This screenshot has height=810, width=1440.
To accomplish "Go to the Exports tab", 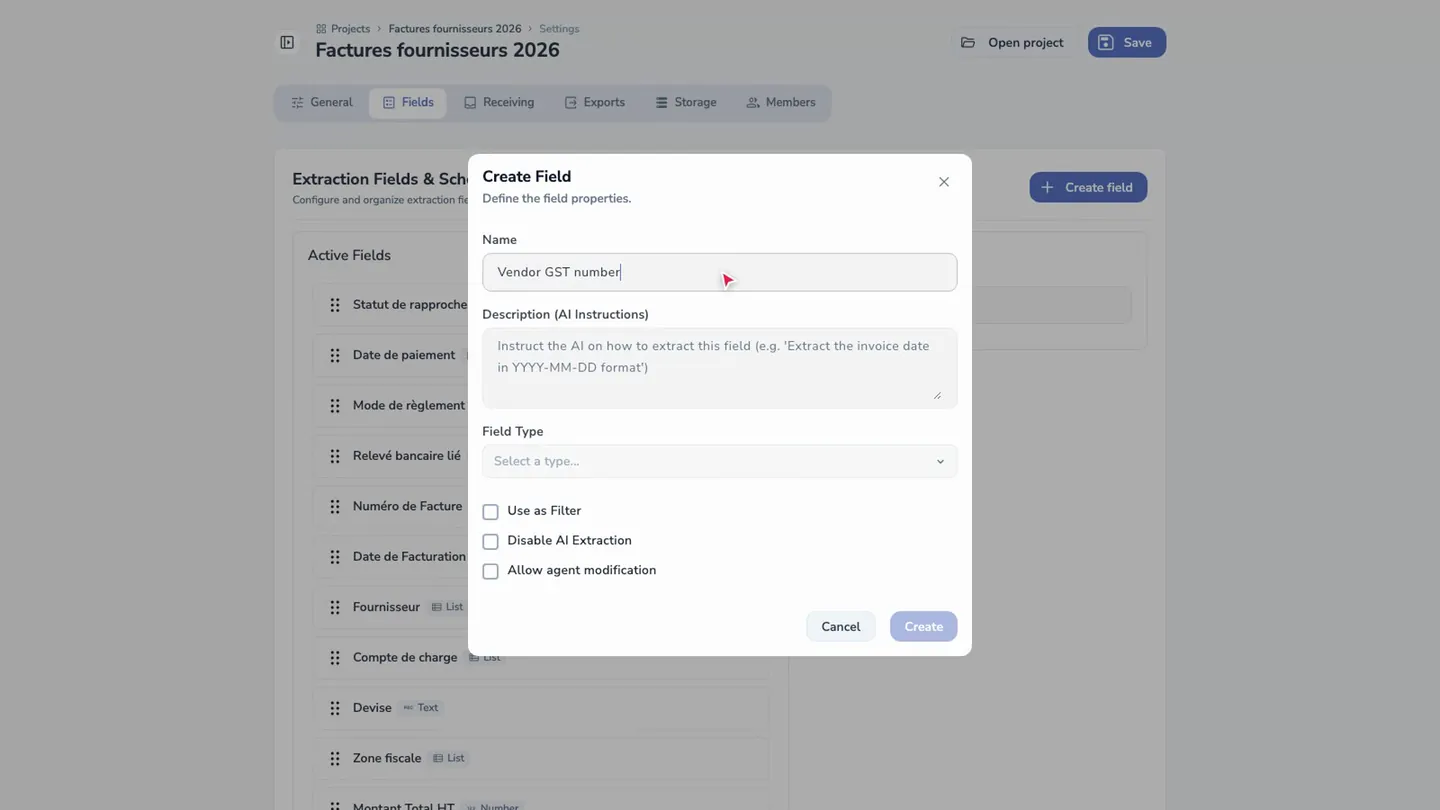I will (595, 103).
